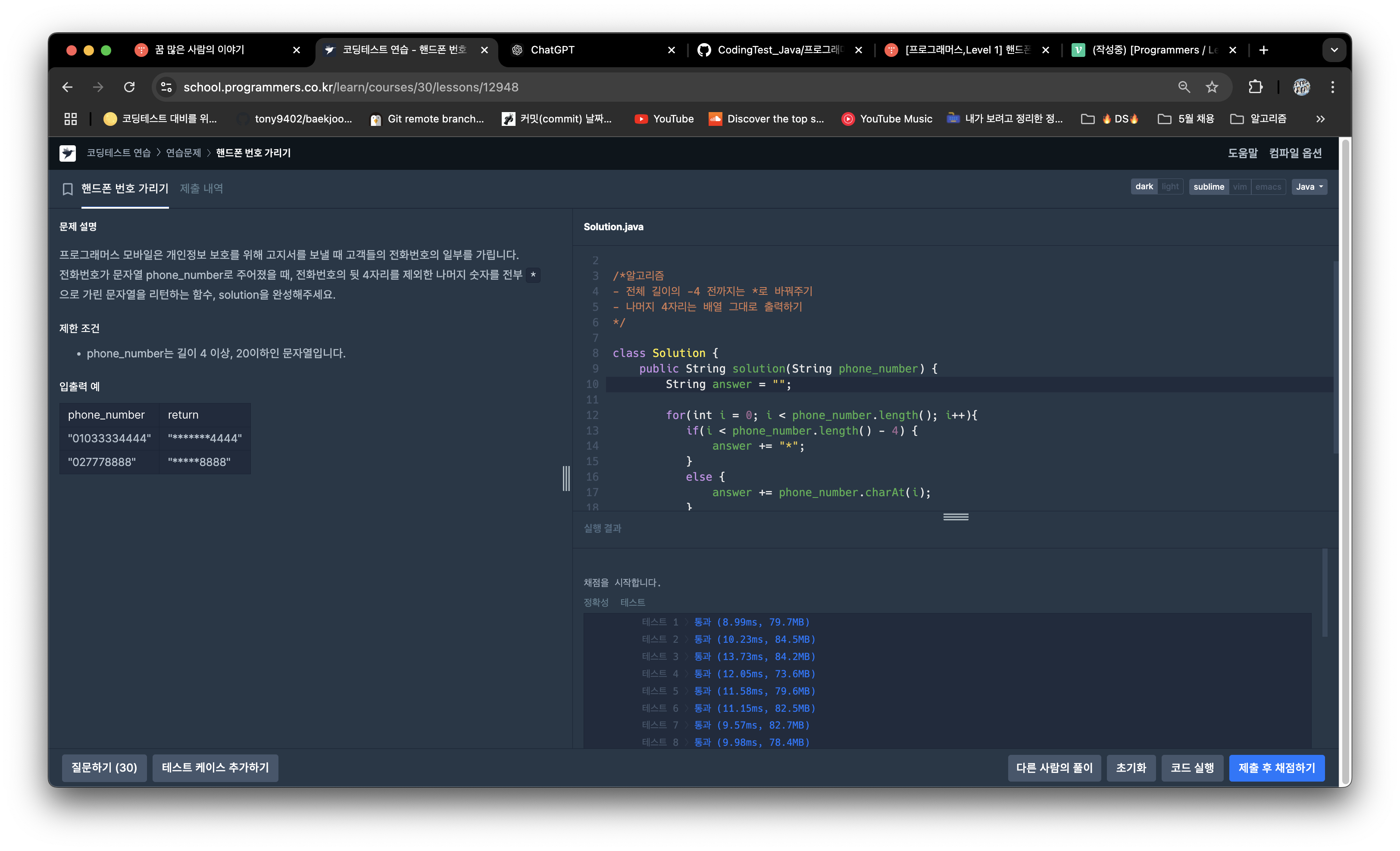Click the 테스트 케이스 추가하기 icon
The height and width of the screenshot is (851, 1400).
click(216, 767)
